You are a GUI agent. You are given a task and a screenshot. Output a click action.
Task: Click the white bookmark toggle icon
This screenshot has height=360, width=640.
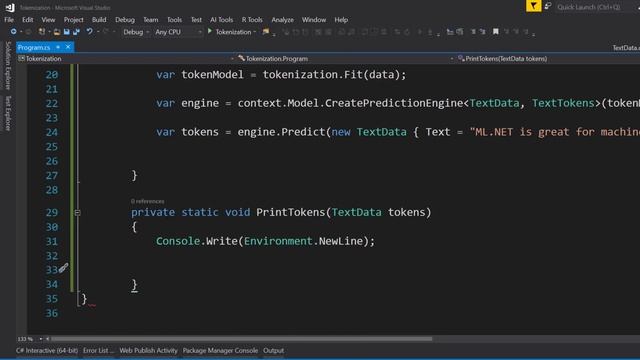(x=496, y=31)
